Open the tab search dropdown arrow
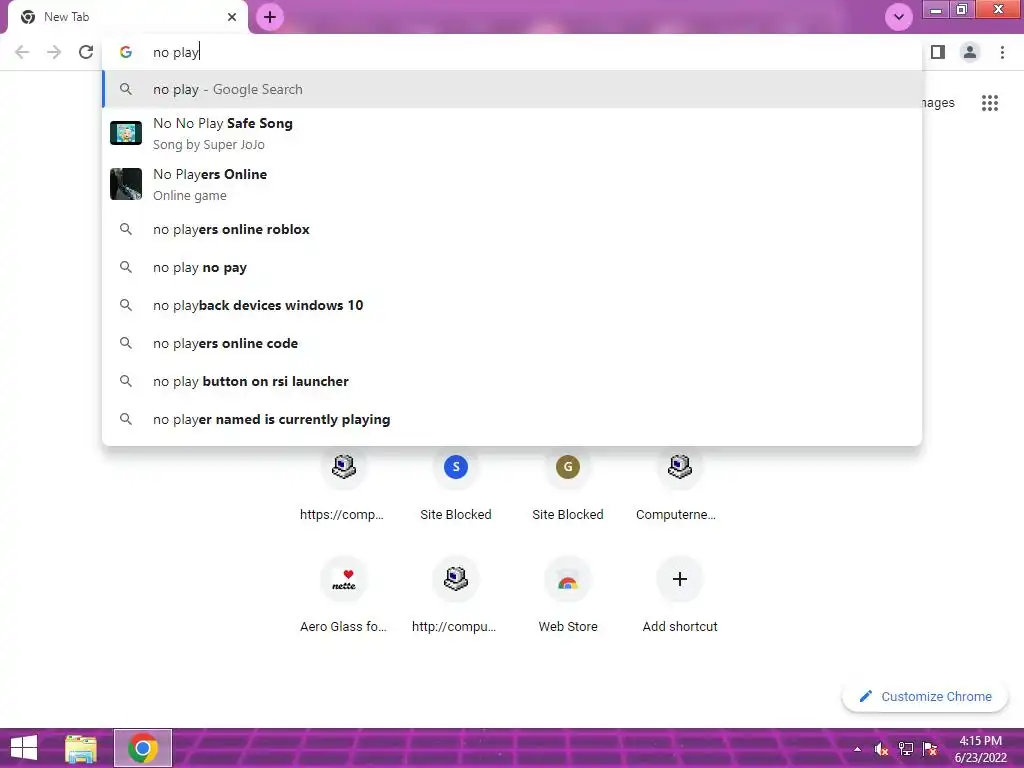This screenshot has width=1024, height=768. [899, 17]
